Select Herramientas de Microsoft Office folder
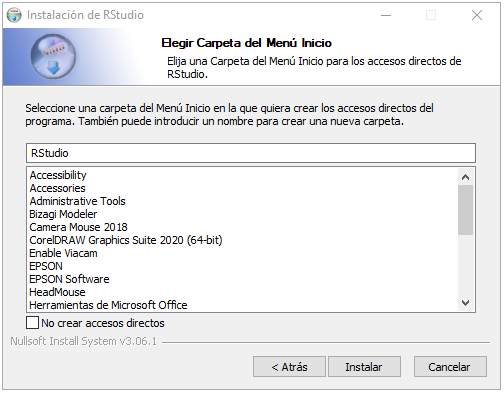Viewport: 504px width, 393px height. (108, 305)
